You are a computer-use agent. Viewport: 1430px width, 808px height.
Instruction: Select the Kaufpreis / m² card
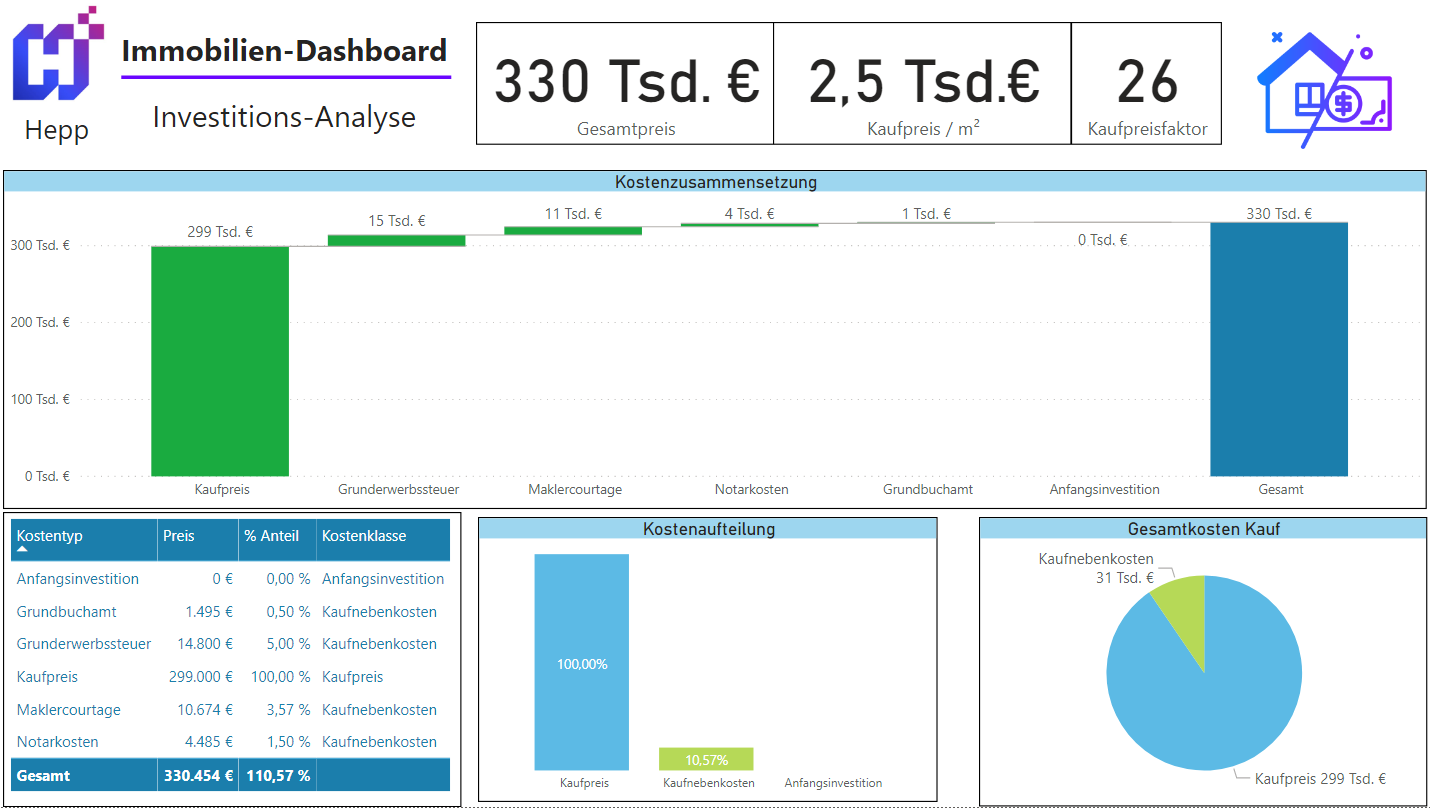pyautogui.click(x=922, y=84)
